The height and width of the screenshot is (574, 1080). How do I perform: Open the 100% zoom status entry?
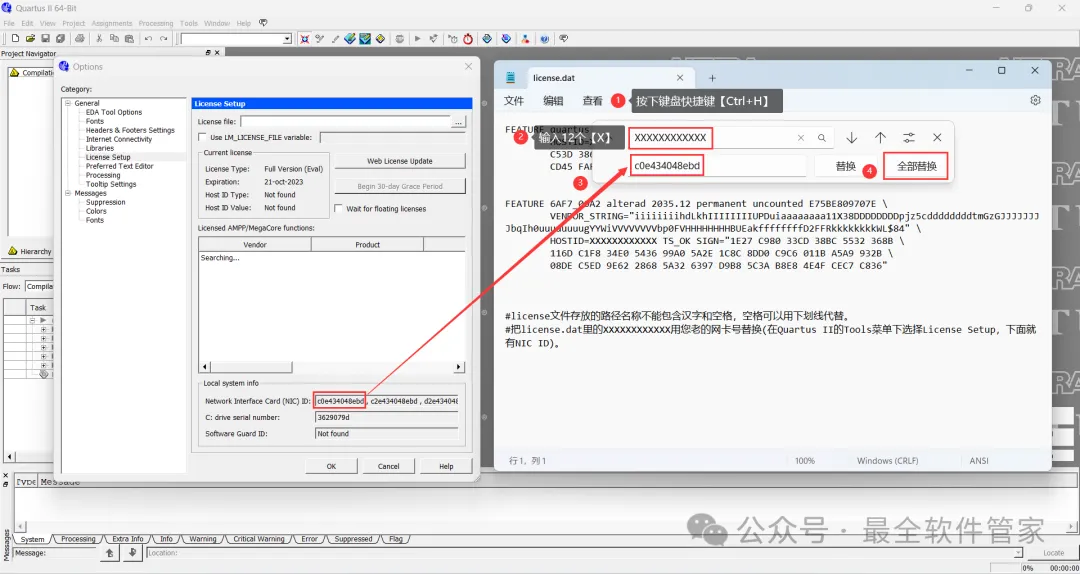(804, 460)
